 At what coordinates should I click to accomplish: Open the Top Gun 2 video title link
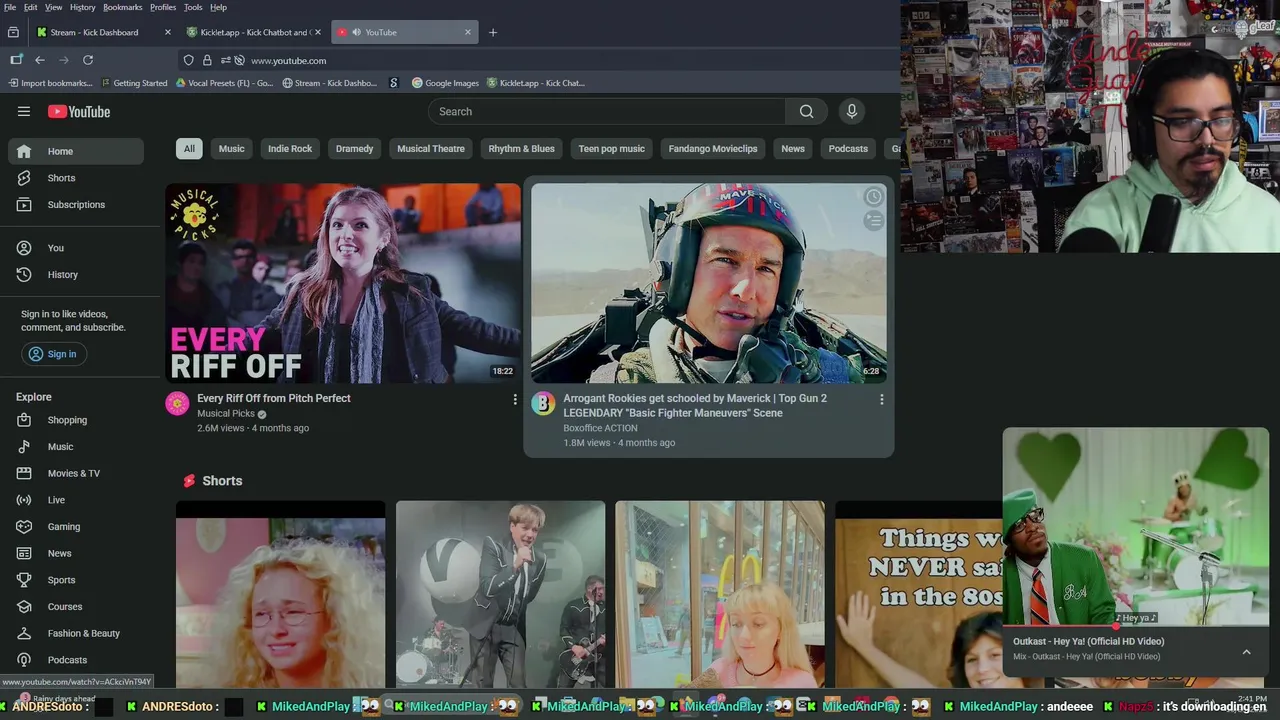click(x=697, y=405)
